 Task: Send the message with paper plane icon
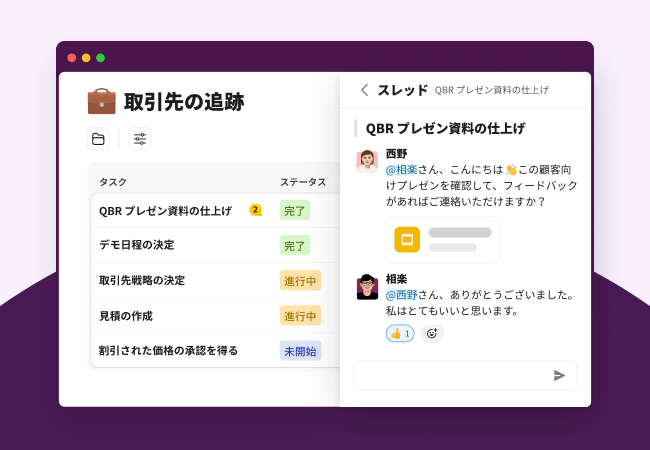pyautogui.click(x=559, y=375)
